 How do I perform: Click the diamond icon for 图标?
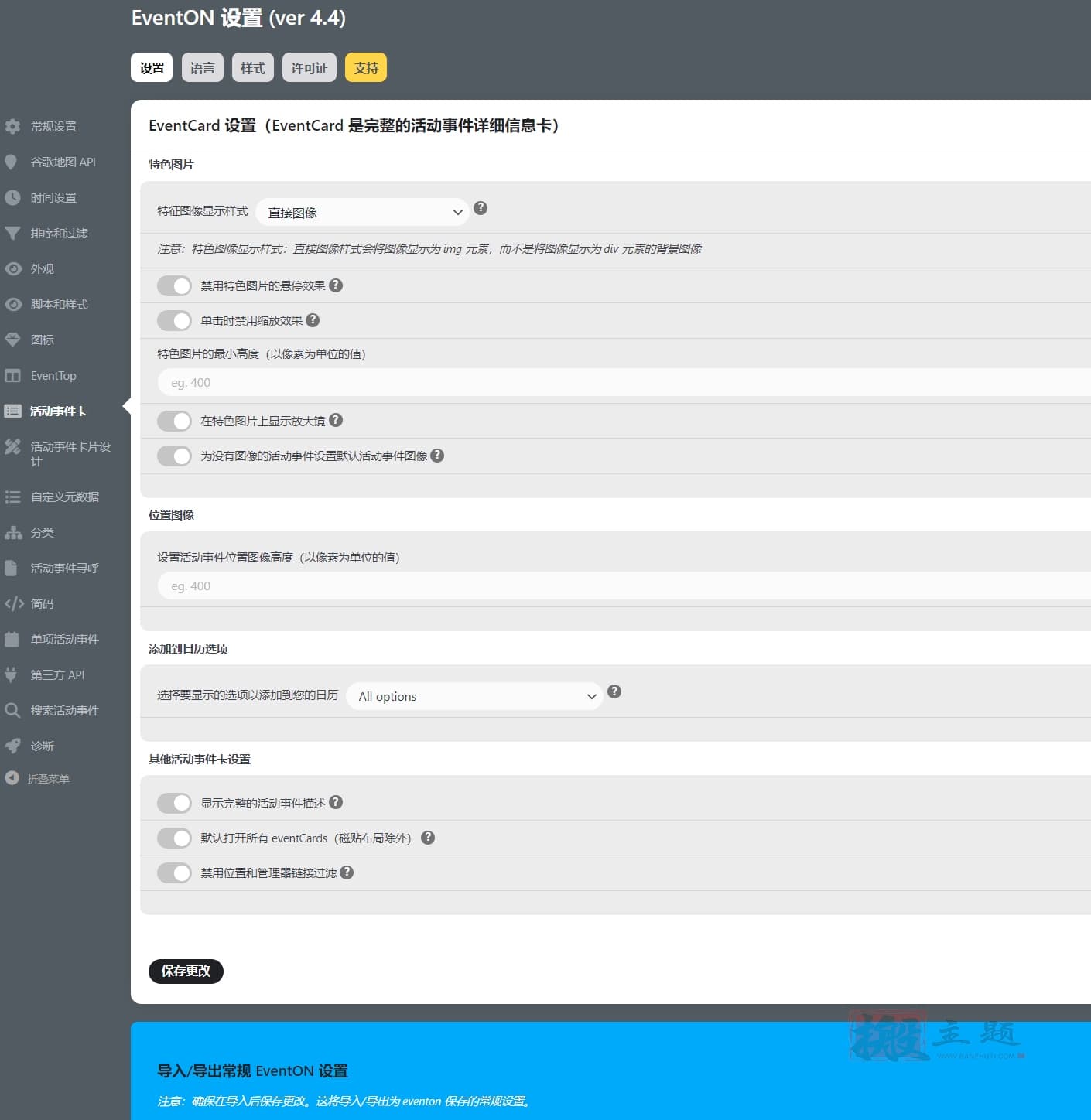point(12,340)
